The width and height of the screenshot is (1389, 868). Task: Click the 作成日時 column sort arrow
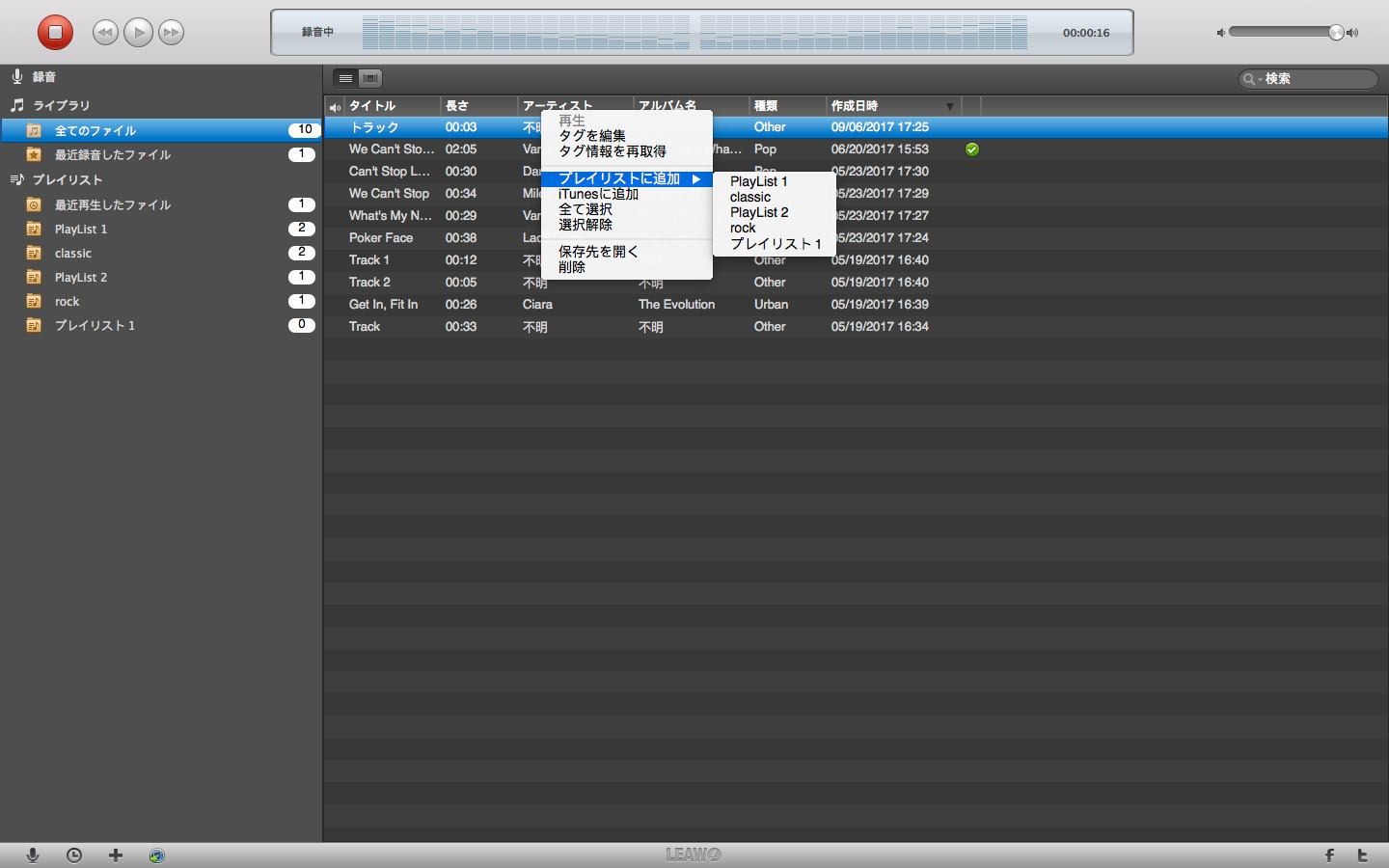tap(950, 106)
